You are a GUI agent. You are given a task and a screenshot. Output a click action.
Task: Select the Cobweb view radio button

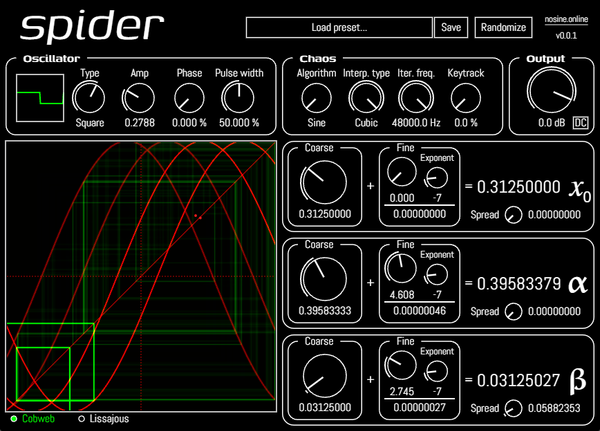pyautogui.click(x=14, y=419)
